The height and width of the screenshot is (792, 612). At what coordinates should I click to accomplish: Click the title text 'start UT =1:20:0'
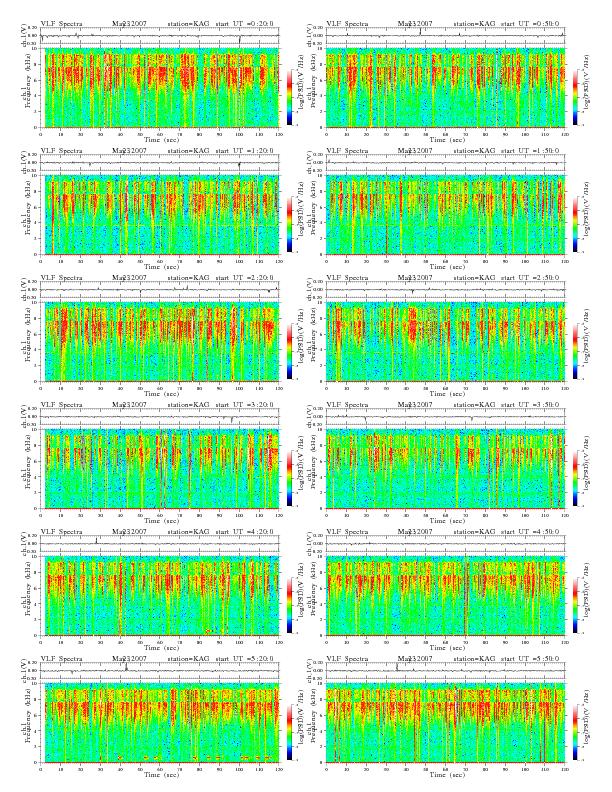click(x=244, y=151)
